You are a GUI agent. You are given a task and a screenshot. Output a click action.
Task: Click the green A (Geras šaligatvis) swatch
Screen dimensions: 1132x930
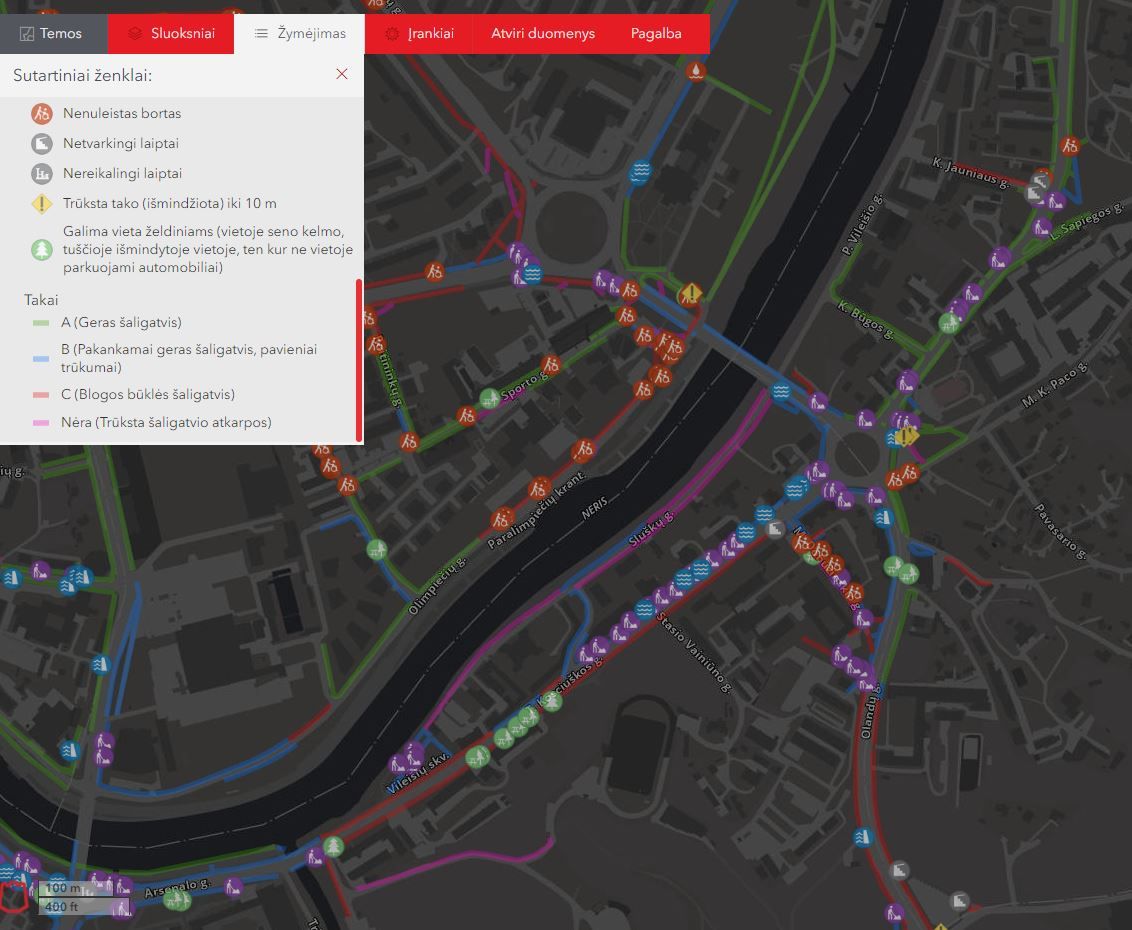coord(41,323)
